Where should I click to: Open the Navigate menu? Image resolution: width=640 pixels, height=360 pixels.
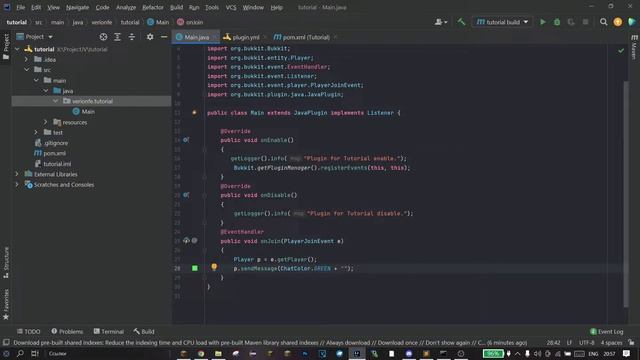point(77,7)
